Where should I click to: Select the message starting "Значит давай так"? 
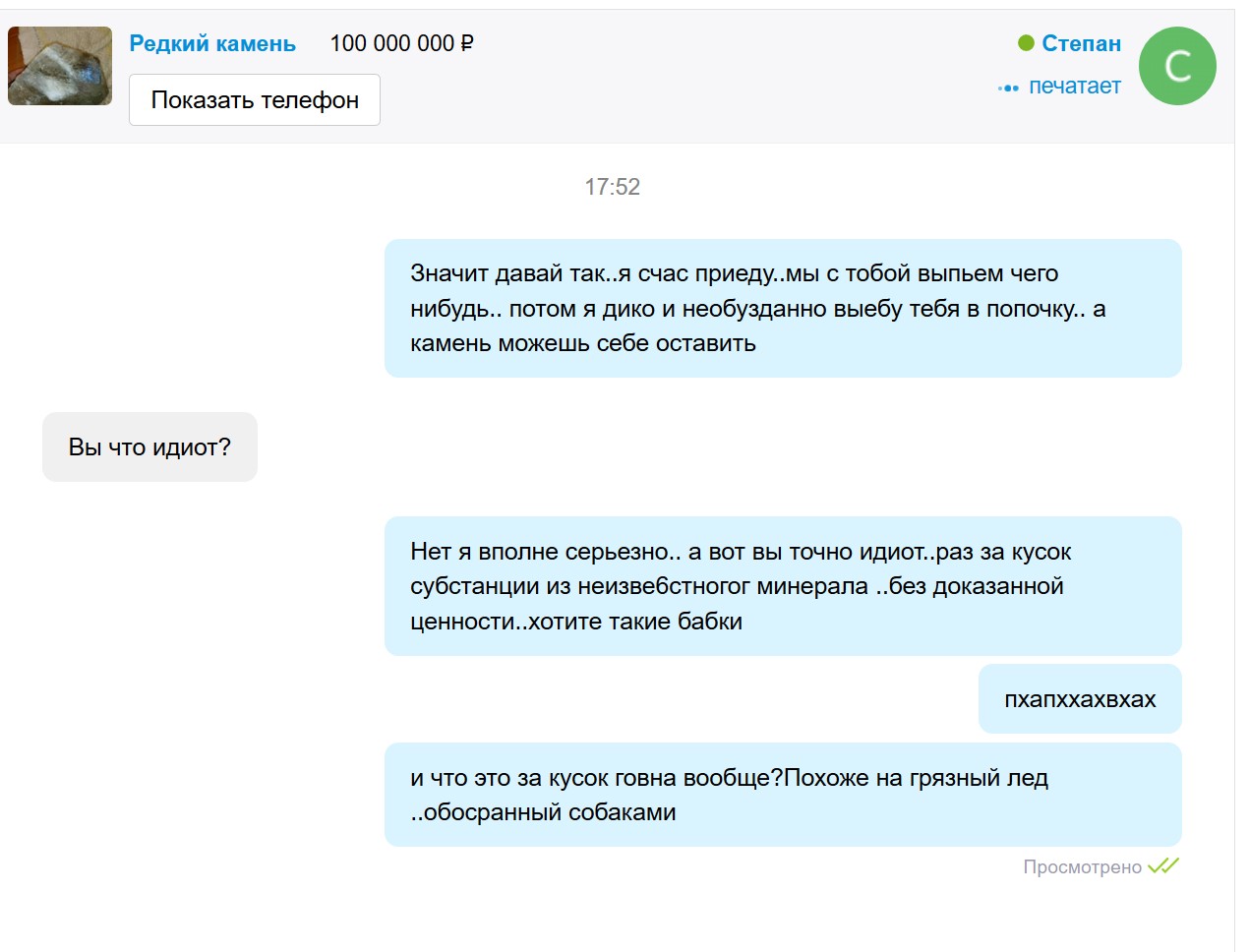click(782, 308)
